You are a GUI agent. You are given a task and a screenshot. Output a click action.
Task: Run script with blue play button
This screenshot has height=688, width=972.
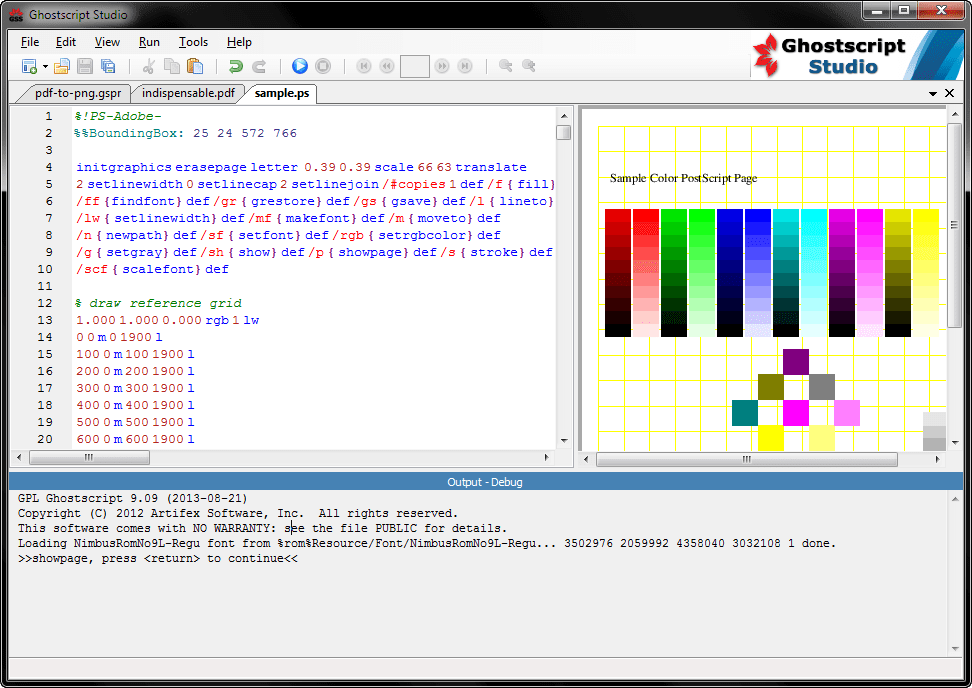tap(300, 66)
